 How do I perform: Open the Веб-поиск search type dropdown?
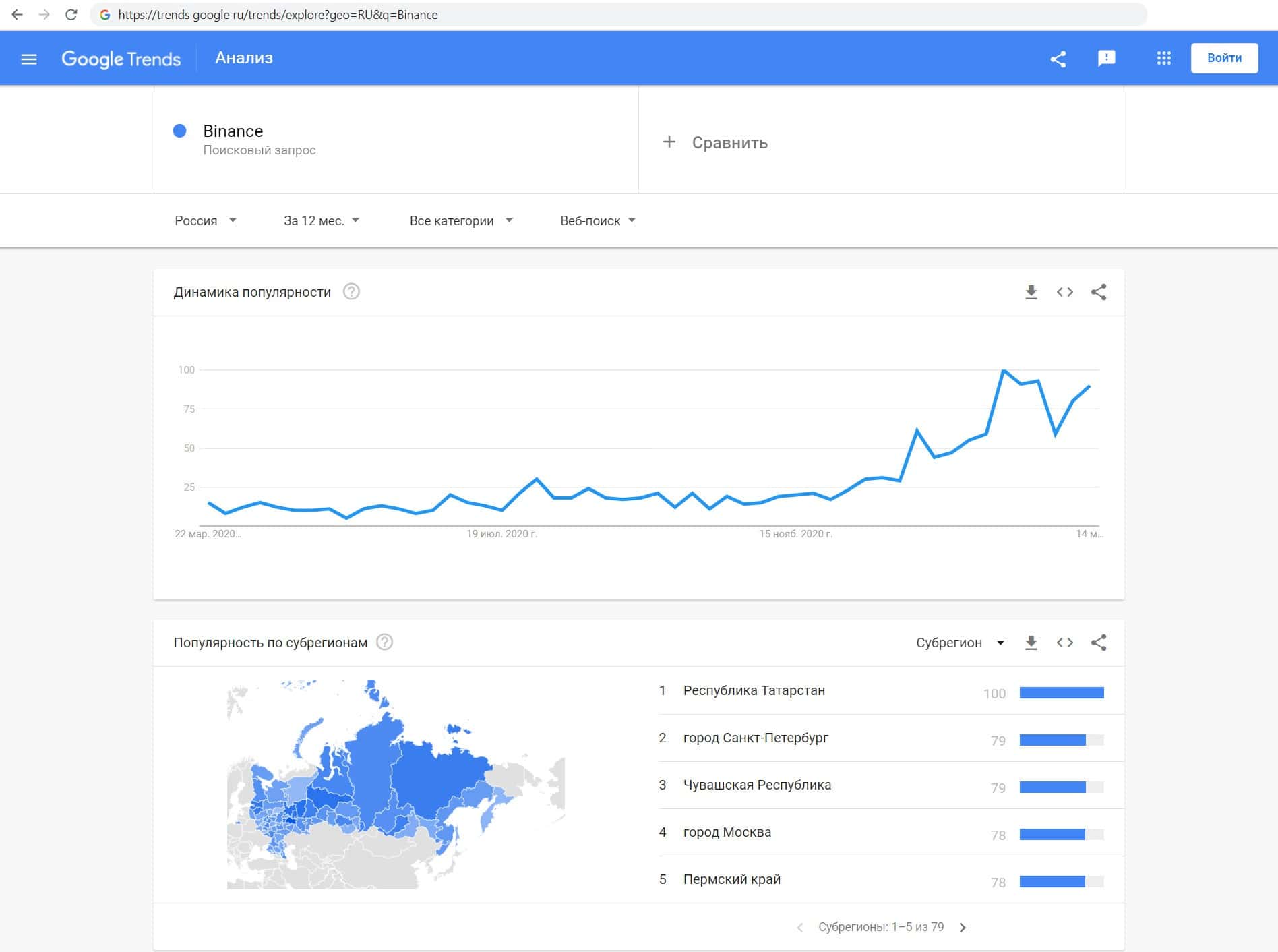(x=598, y=220)
